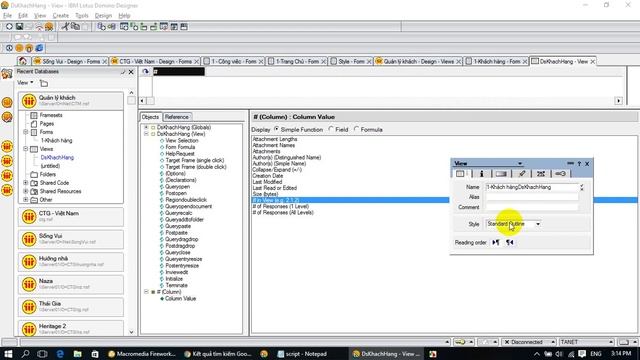Click the Name field in View properties

532,187
